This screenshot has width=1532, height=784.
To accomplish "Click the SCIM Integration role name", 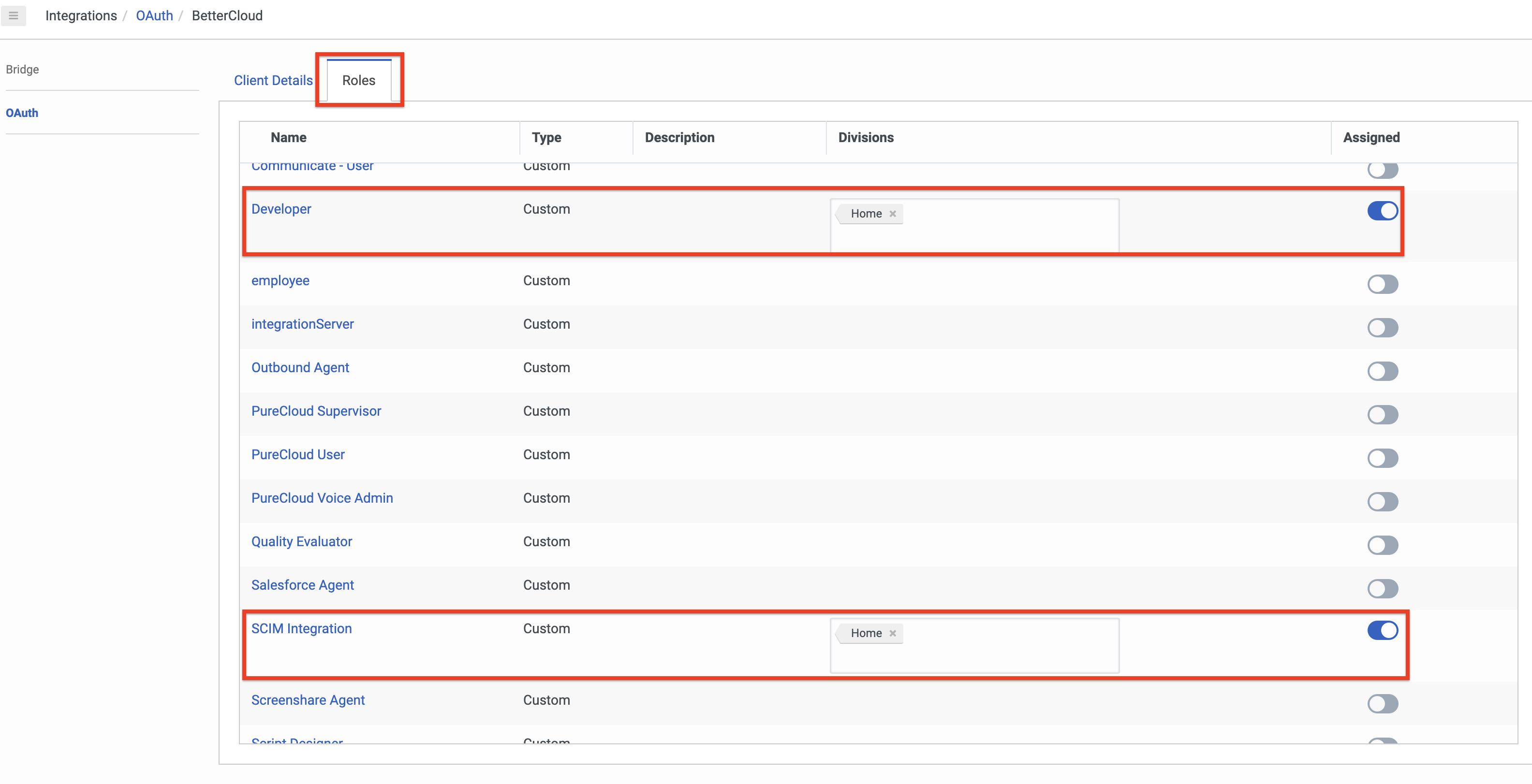I will click(301, 629).
